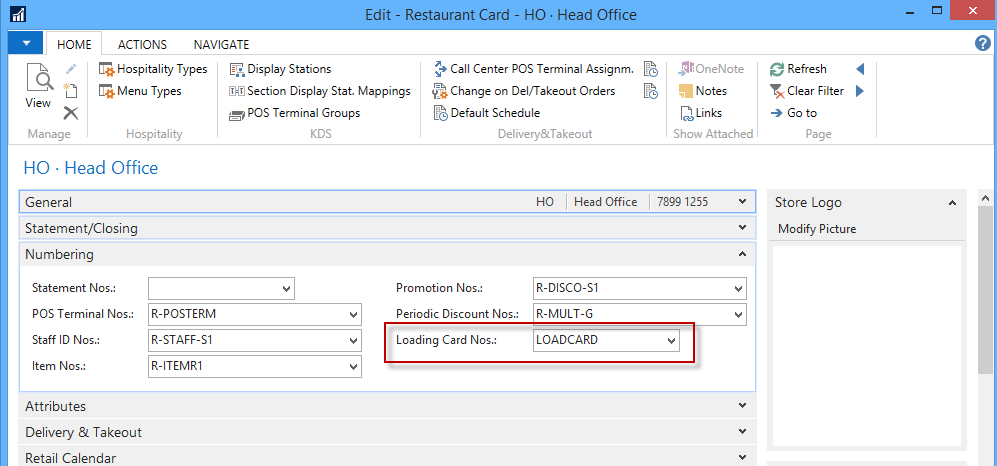
Task: Open Hospitality Types
Action: tap(153, 69)
